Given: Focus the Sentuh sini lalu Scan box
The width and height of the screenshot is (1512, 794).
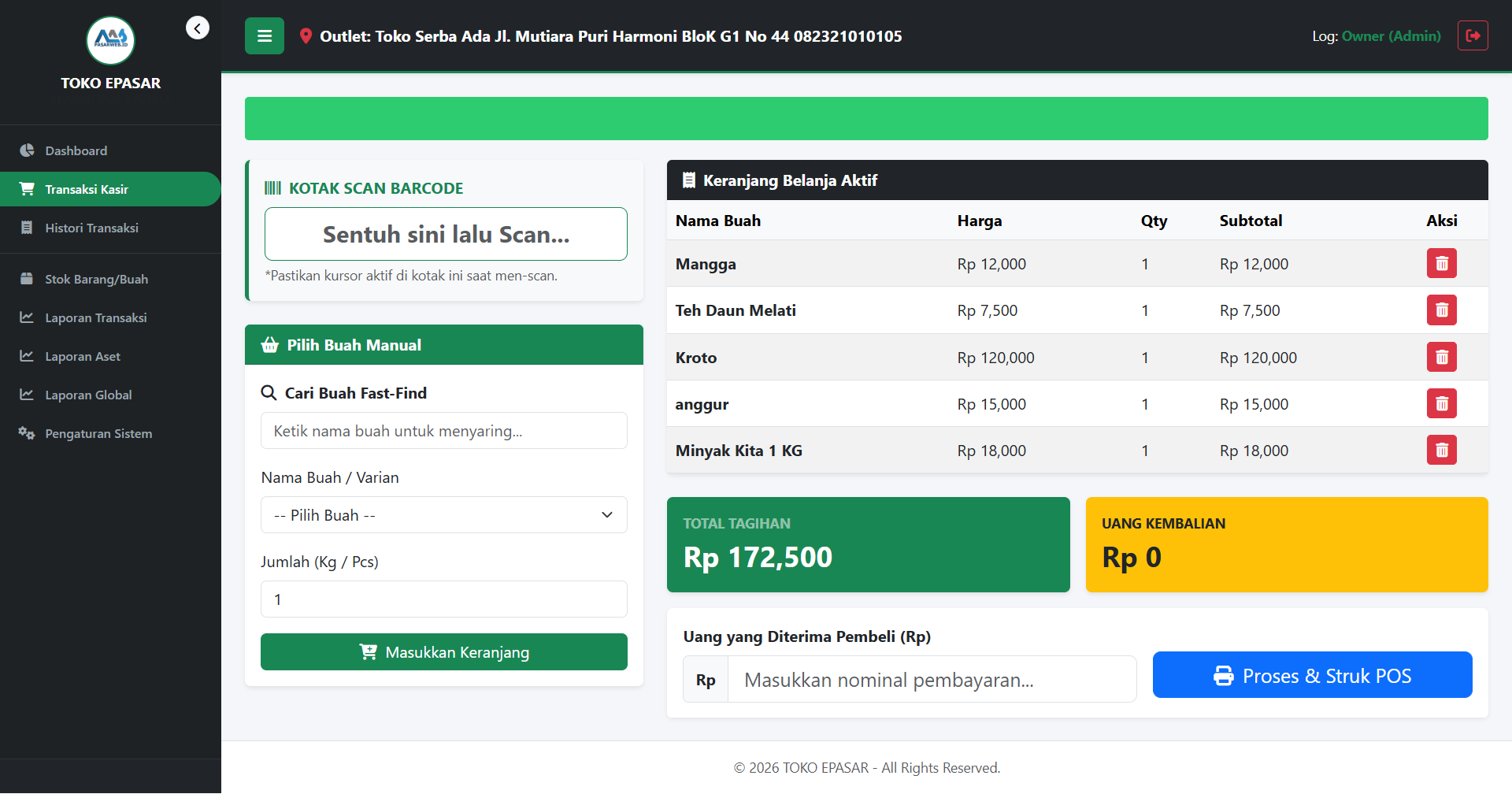Looking at the screenshot, I should coord(446,234).
